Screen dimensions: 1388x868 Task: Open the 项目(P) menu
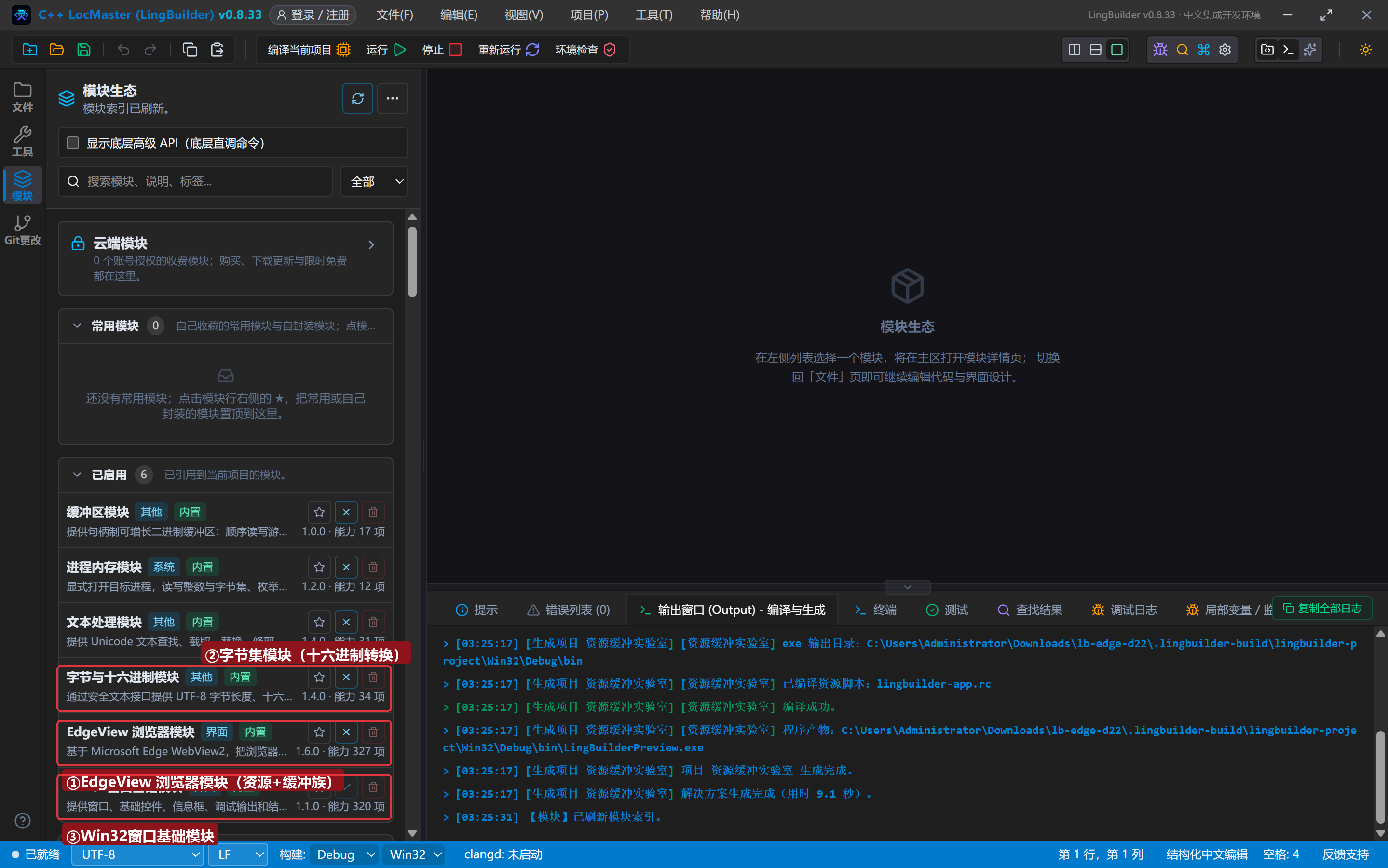pyautogui.click(x=589, y=15)
